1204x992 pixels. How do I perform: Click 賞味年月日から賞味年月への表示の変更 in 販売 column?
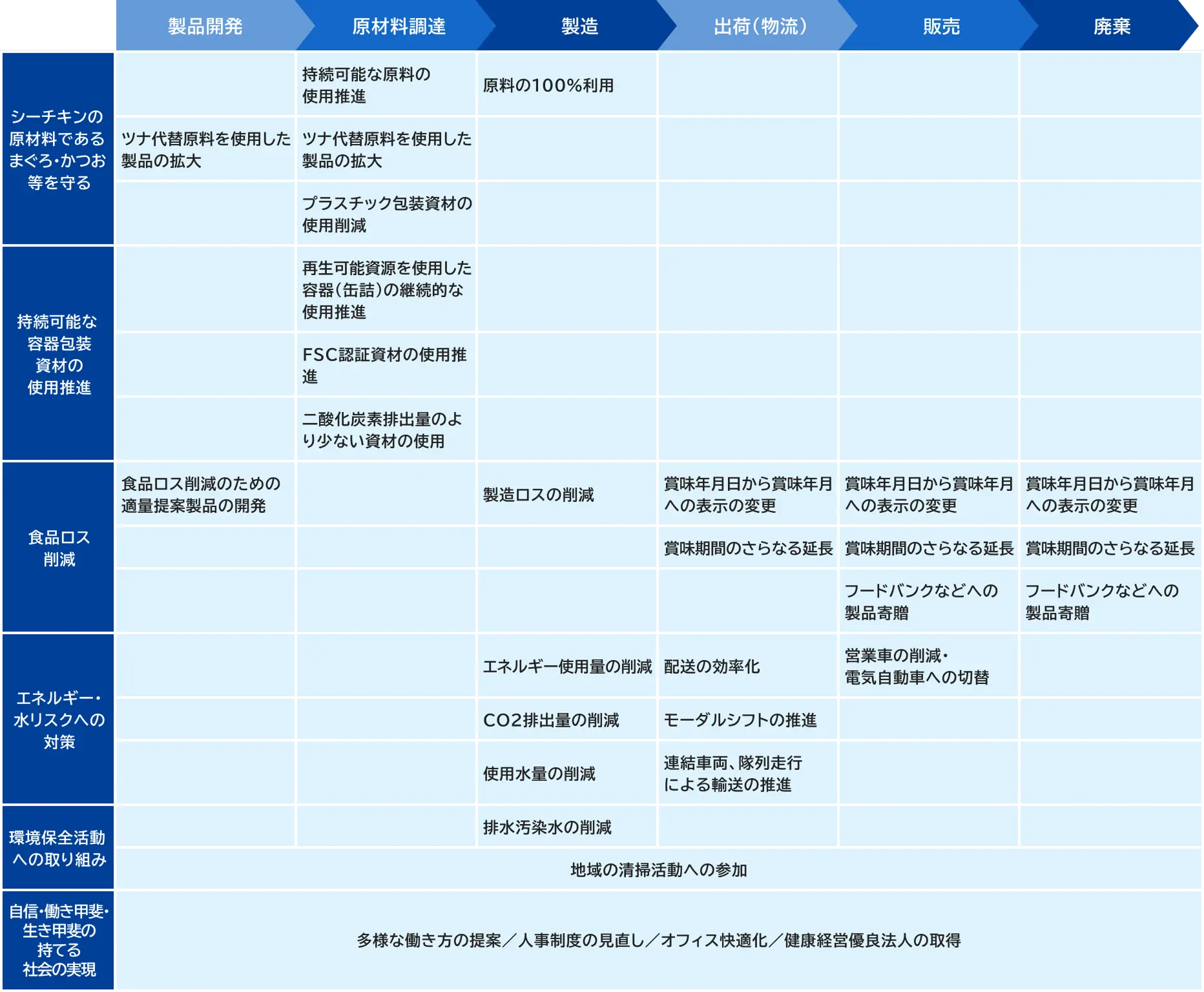(x=929, y=494)
